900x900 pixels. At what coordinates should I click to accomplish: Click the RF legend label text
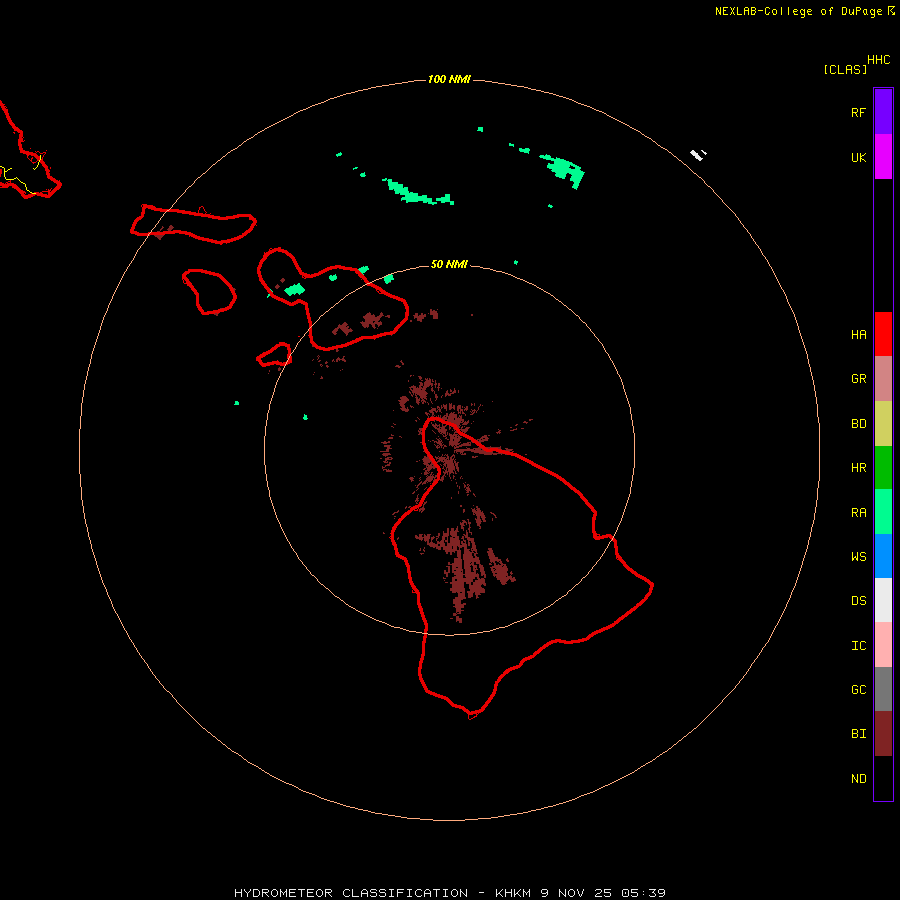point(858,112)
